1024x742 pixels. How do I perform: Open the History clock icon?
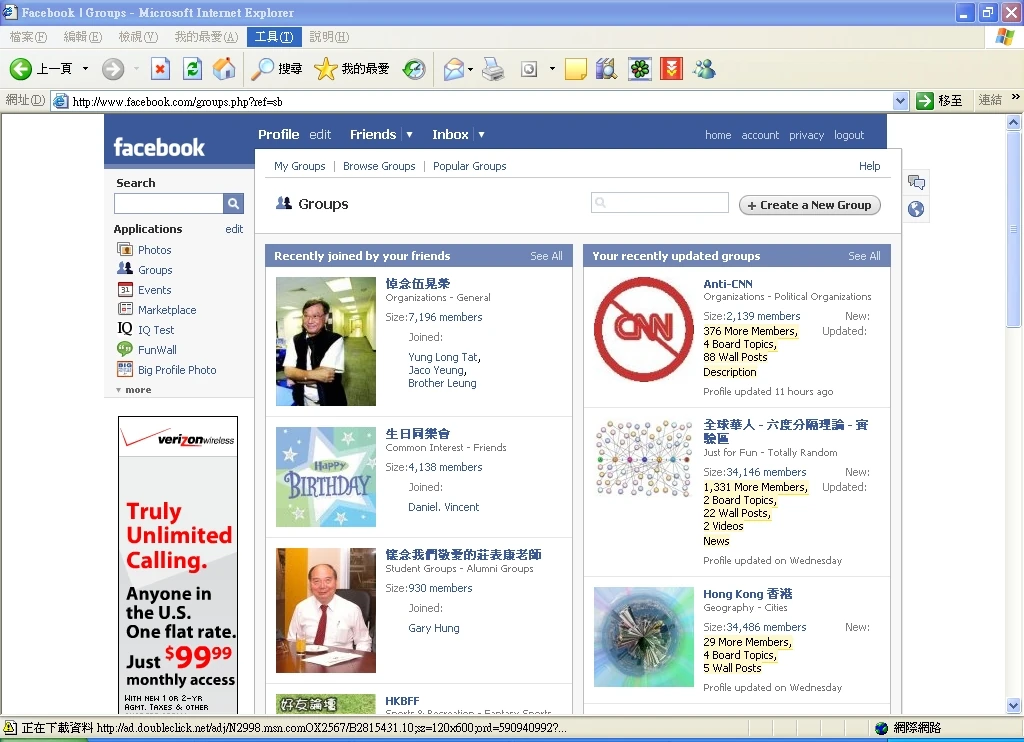tap(413, 69)
